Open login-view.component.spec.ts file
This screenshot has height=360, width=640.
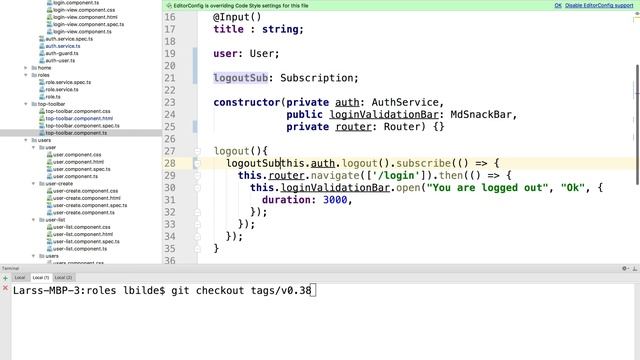click(x=85, y=24)
